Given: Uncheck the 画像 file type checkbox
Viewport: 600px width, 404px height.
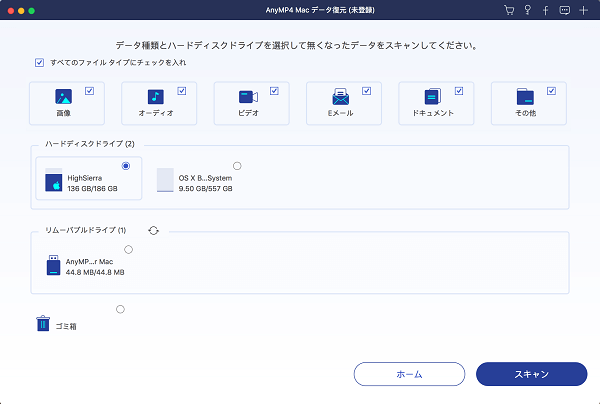Looking at the screenshot, I should click(89, 91).
